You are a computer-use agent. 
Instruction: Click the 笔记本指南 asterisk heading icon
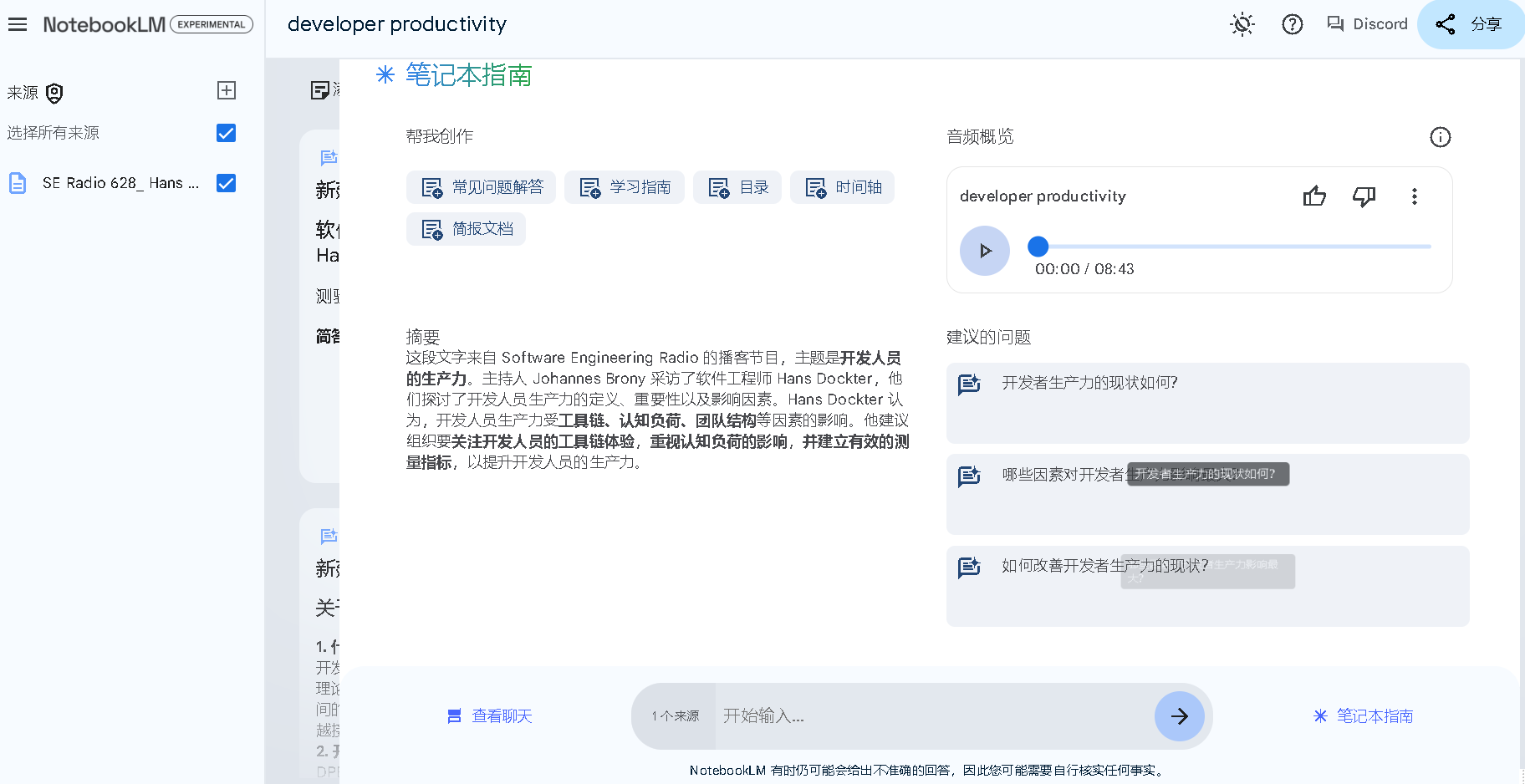click(x=385, y=75)
